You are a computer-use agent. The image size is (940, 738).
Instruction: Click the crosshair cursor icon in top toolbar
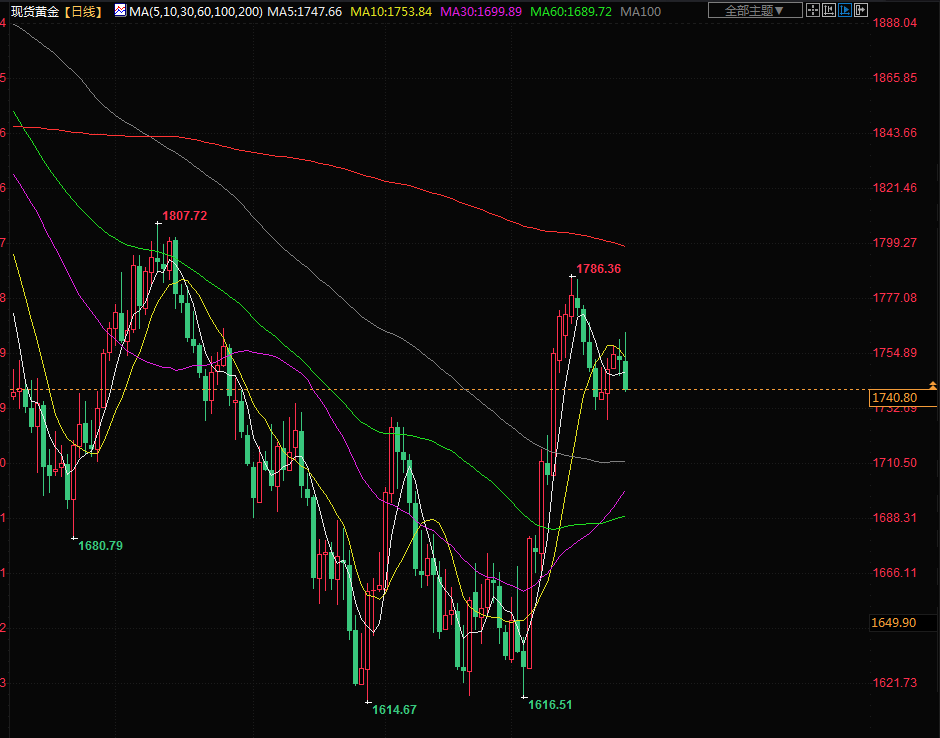point(813,11)
